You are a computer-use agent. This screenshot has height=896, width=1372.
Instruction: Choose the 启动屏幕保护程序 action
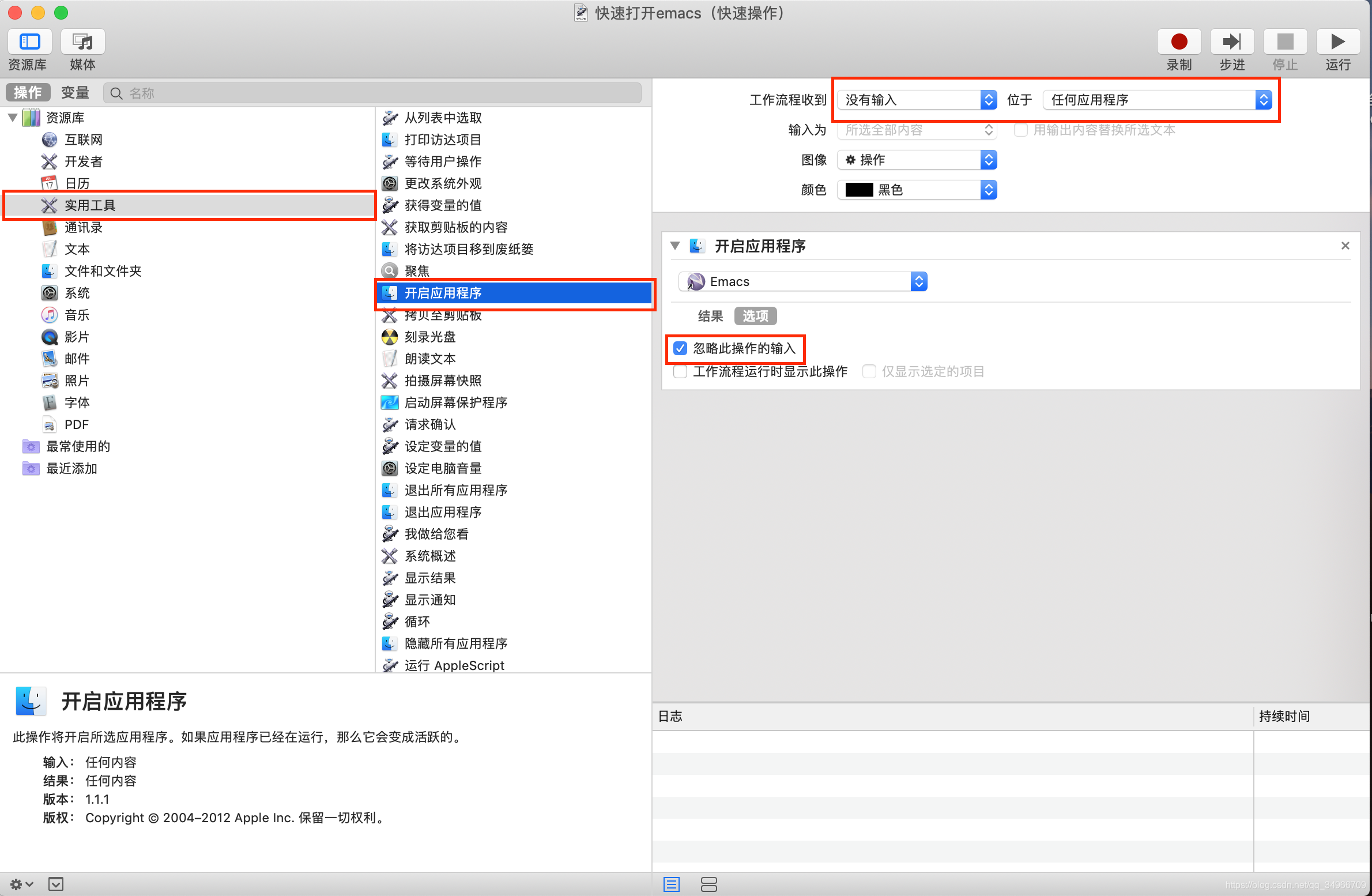coord(455,402)
